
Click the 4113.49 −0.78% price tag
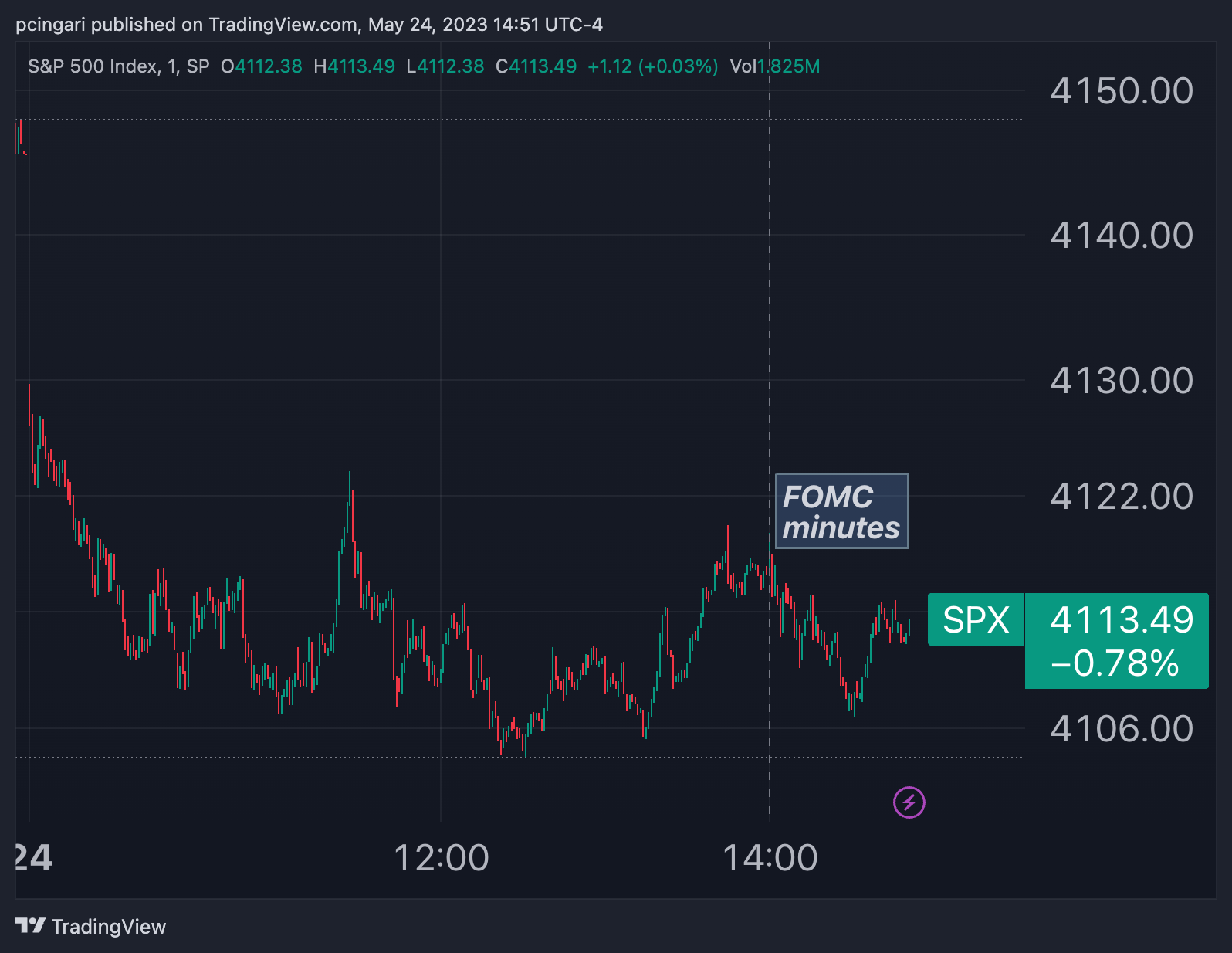[1116, 640]
